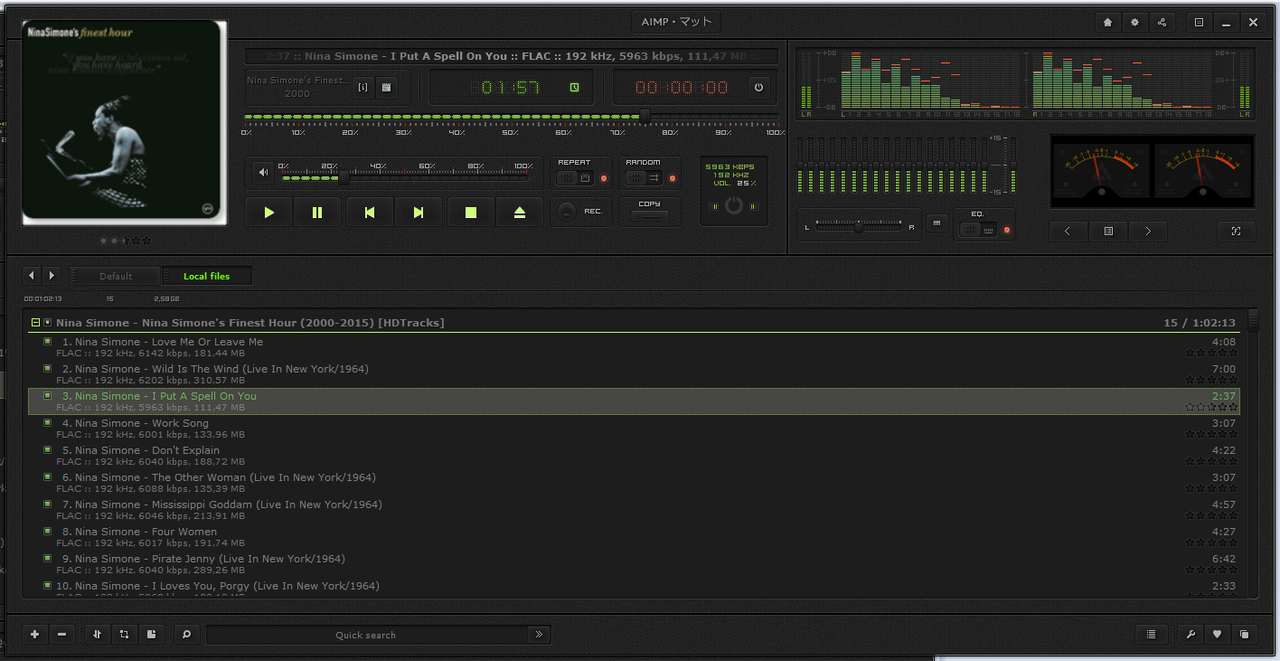1280x661 pixels.
Task: Toggle checkbox for Love Me Or Leave Me
Action: pyautogui.click(x=47, y=341)
